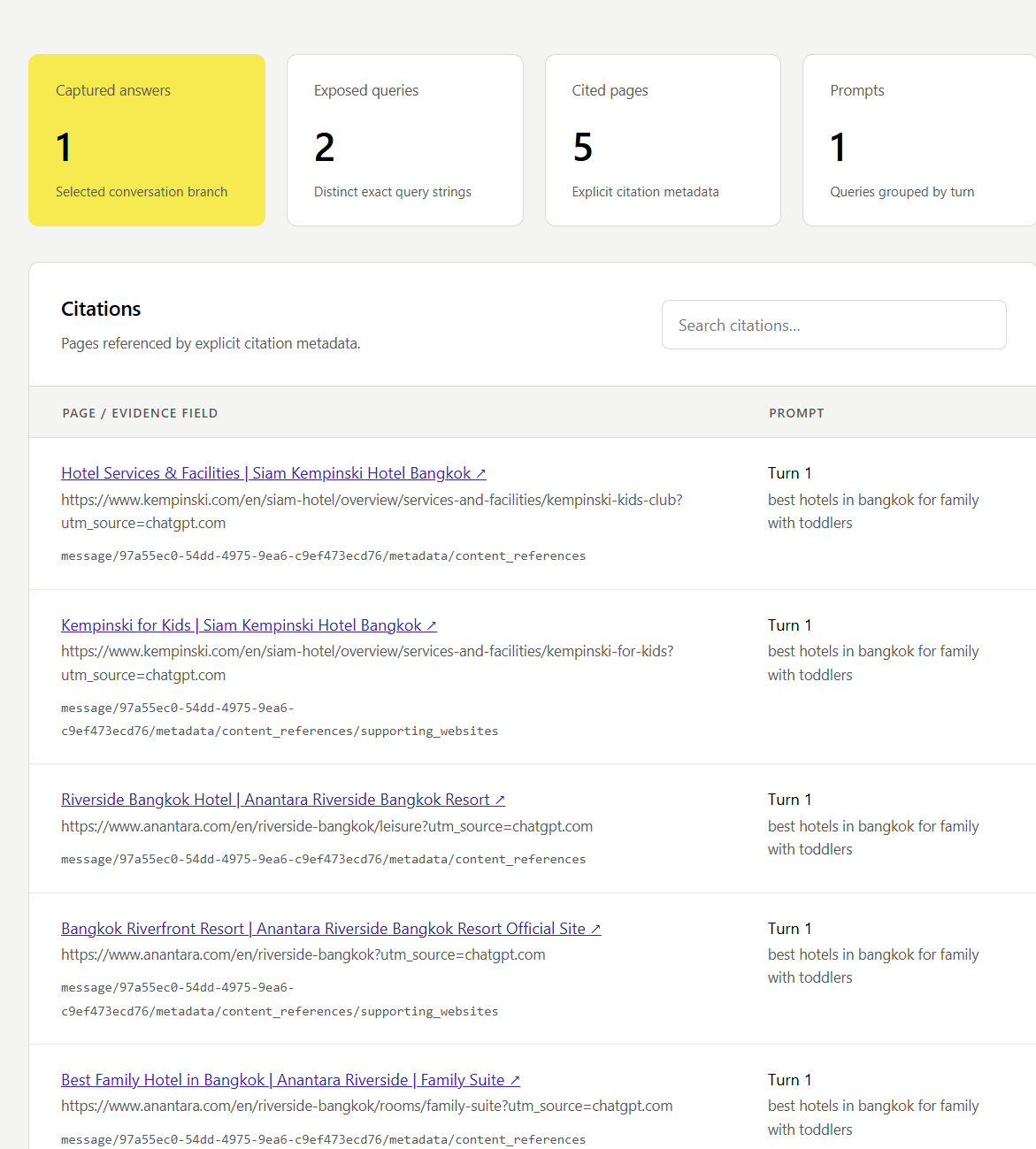Click the kempinski-for-kids URL text
This screenshot has height=1149, width=1036.
pyautogui.click(x=367, y=663)
